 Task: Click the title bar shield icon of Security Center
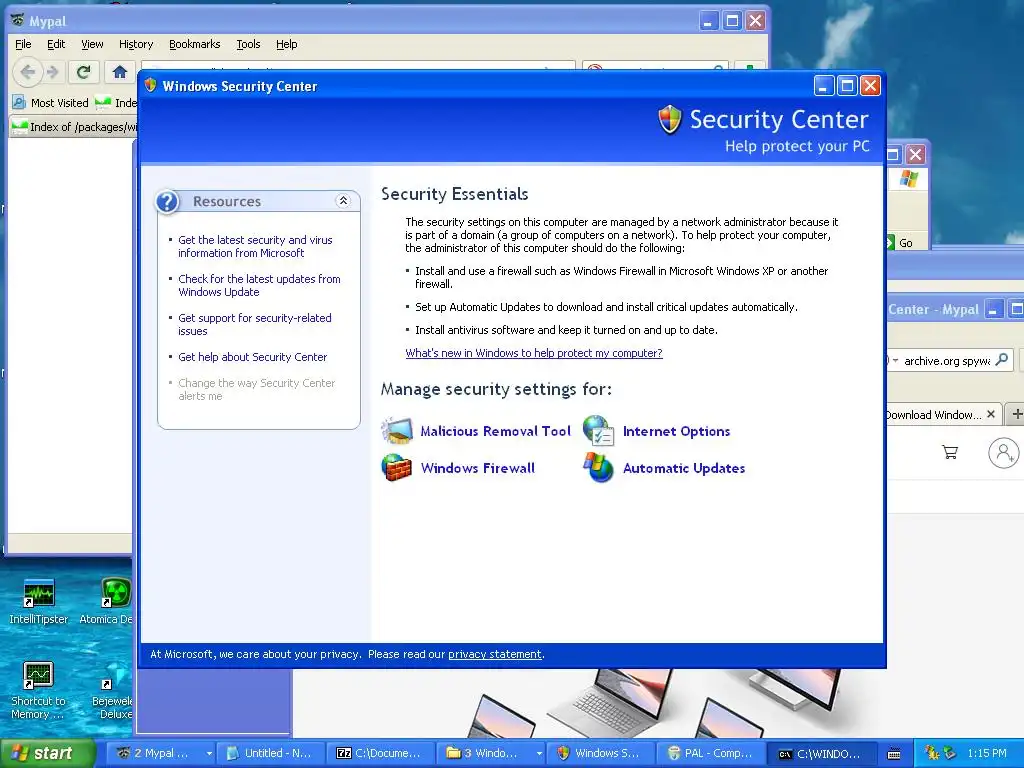tap(151, 86)
